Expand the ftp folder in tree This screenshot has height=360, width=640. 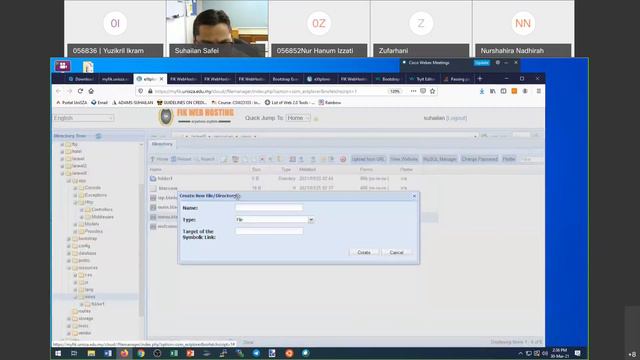(62, 144)
